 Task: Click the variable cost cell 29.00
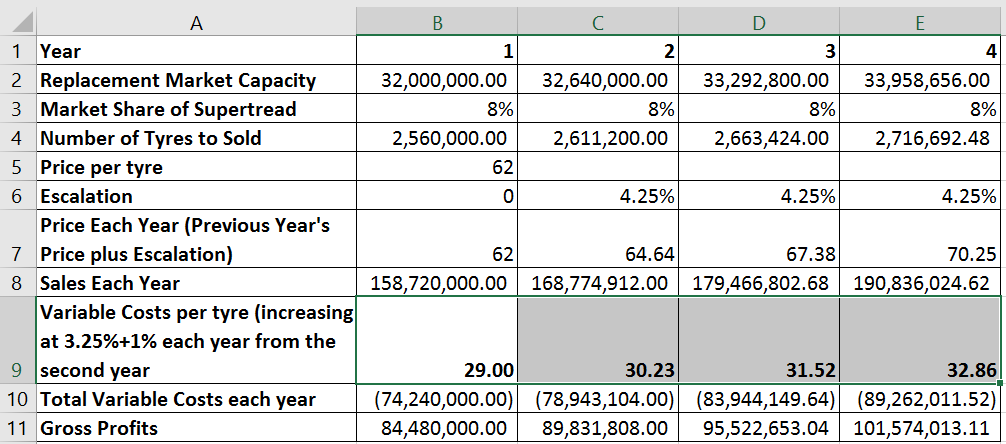436,371
